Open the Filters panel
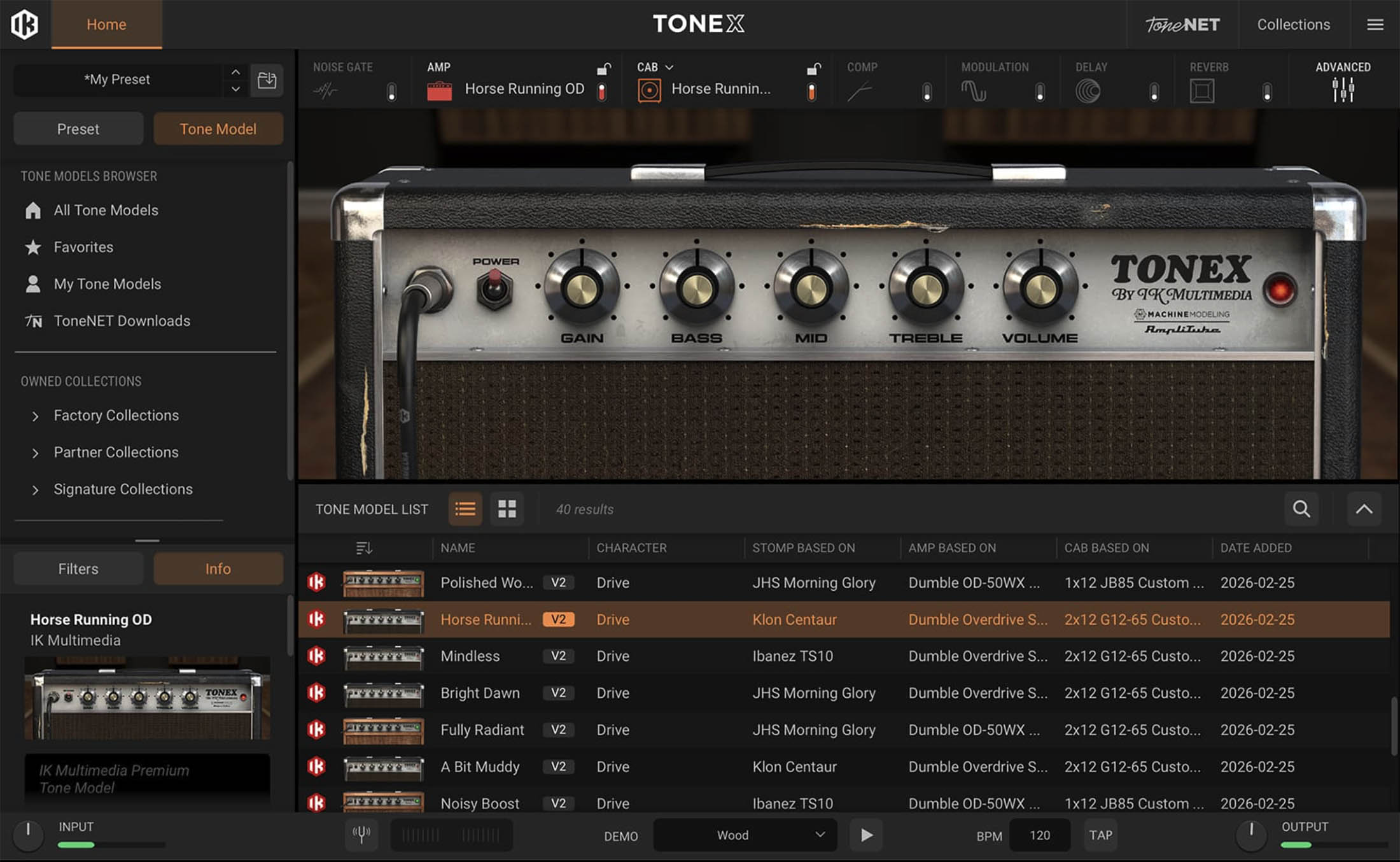 coord(78,569)
